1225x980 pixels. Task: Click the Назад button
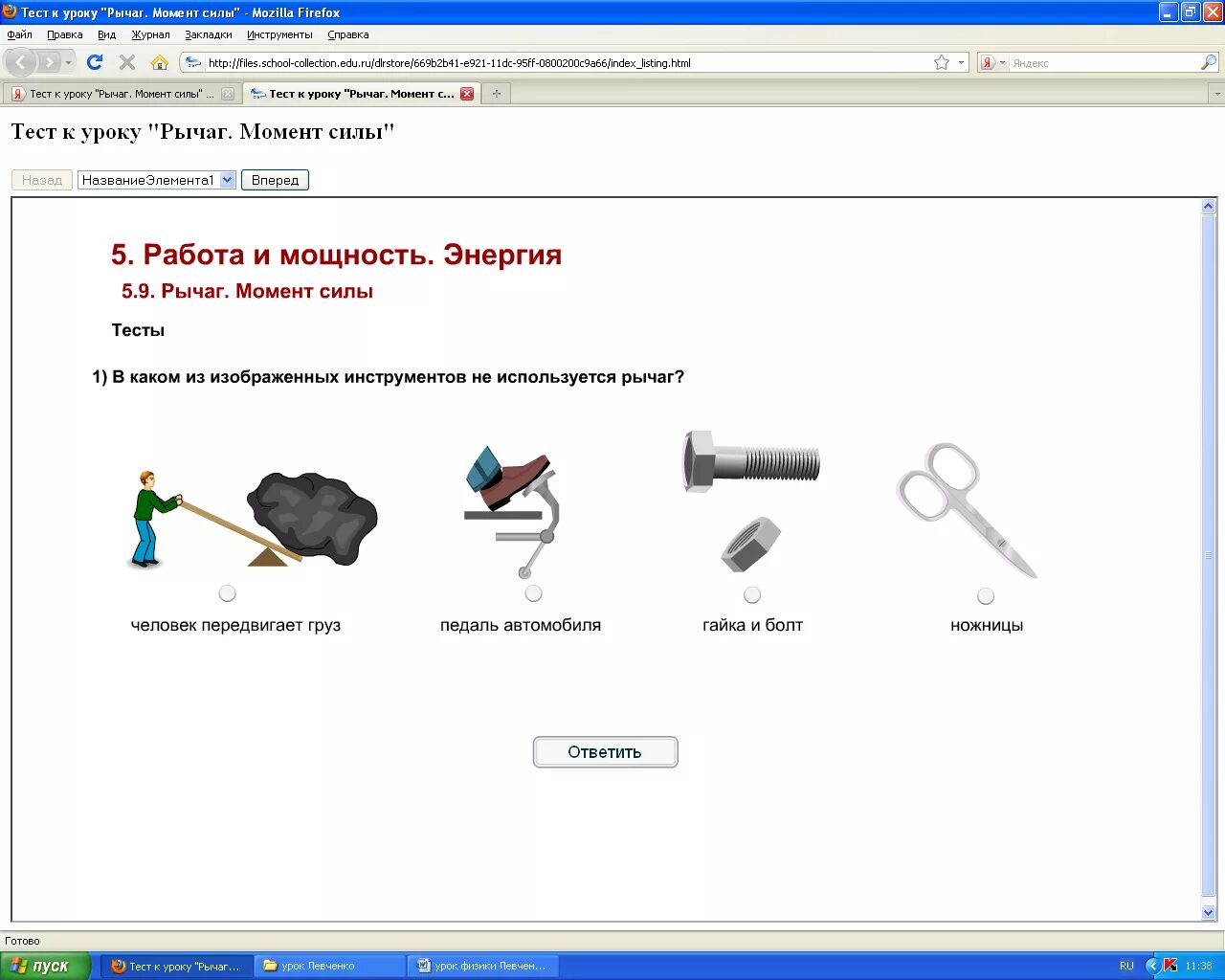click(x=42, y=180)
